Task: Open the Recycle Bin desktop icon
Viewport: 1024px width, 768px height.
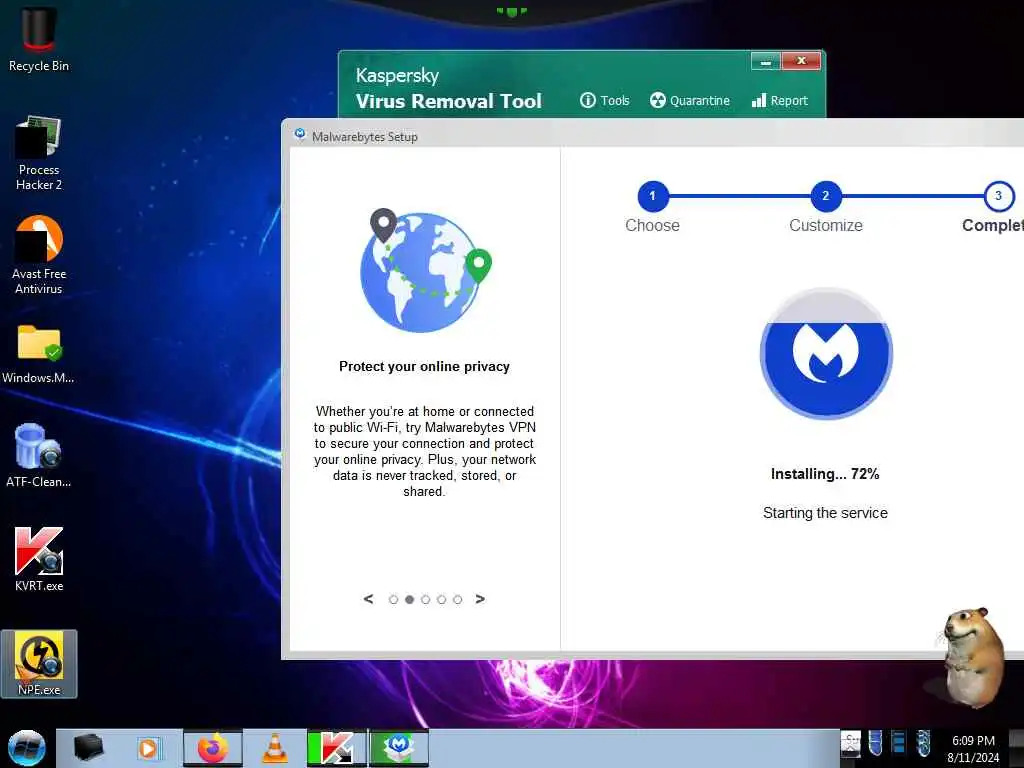Action: pyautogui.click(x=39, y=39)
